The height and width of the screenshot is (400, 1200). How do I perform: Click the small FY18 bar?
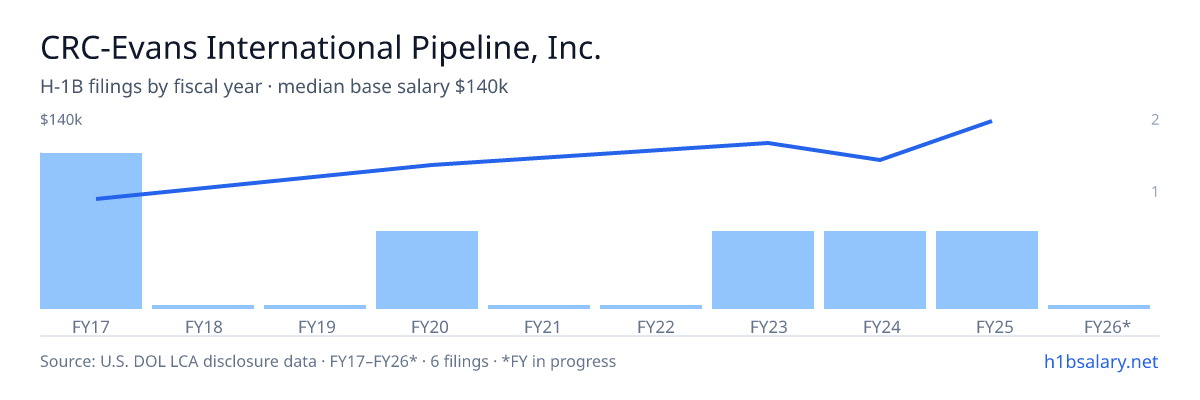pos(203,307)
